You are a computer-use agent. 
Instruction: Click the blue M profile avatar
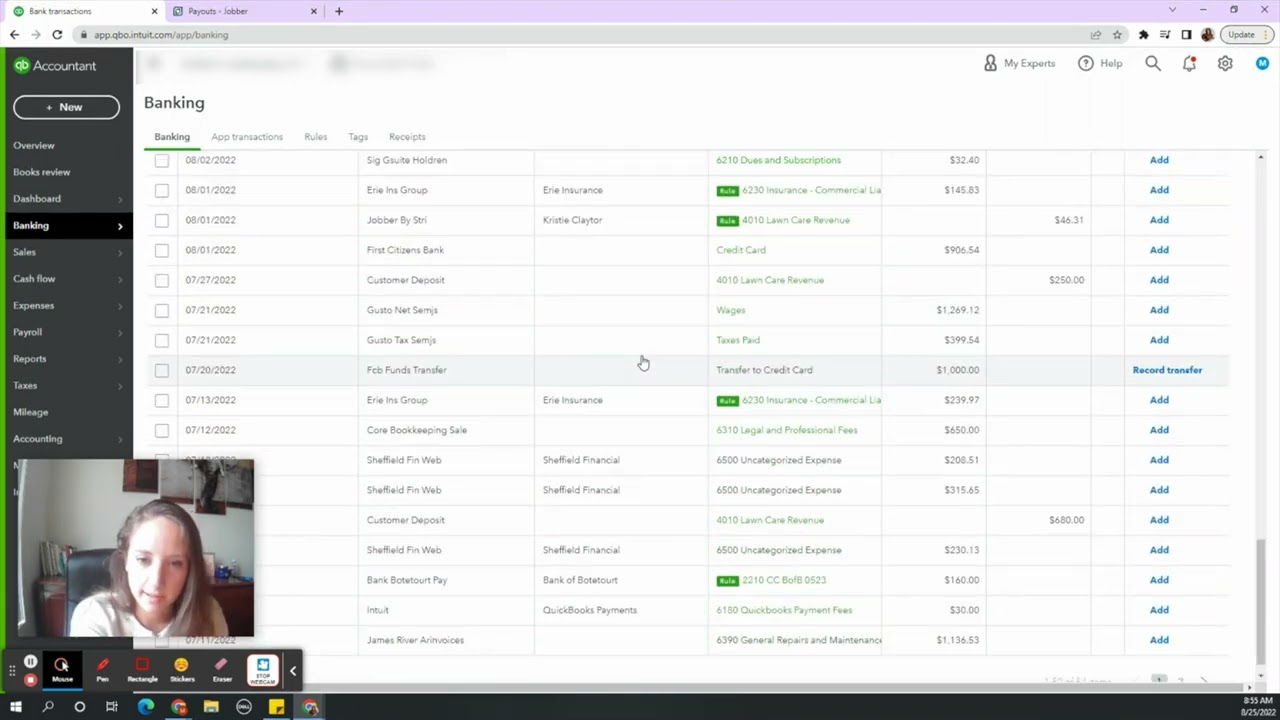1262,63
